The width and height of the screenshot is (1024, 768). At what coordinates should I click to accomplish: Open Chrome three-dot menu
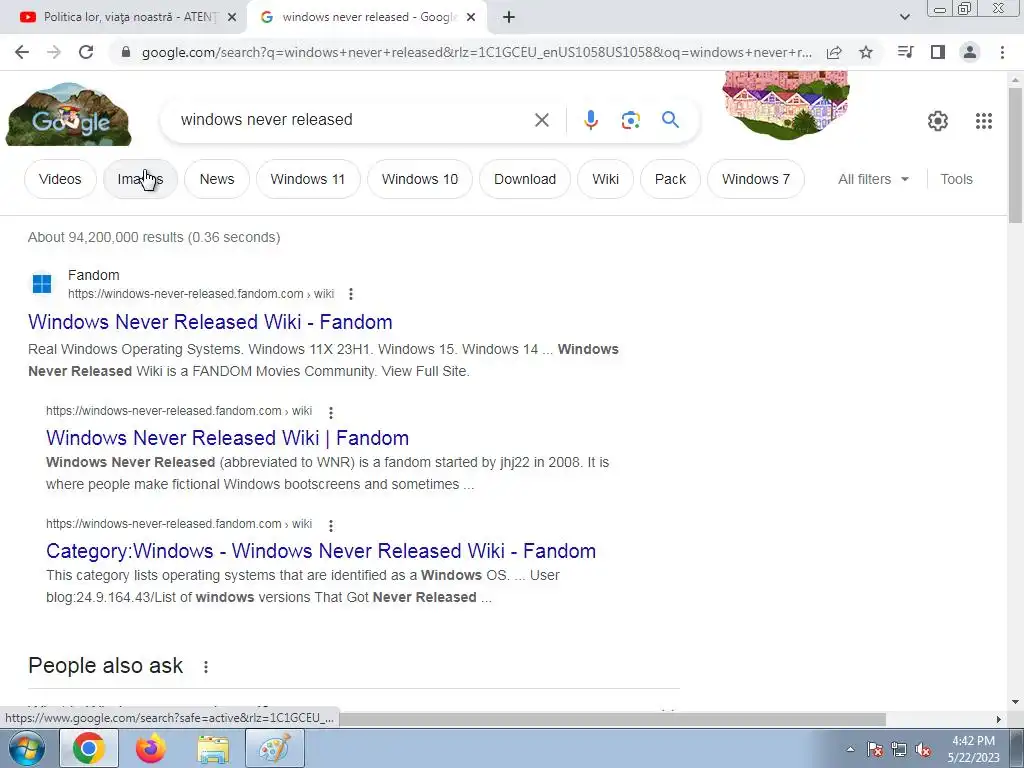(1002, 52)
